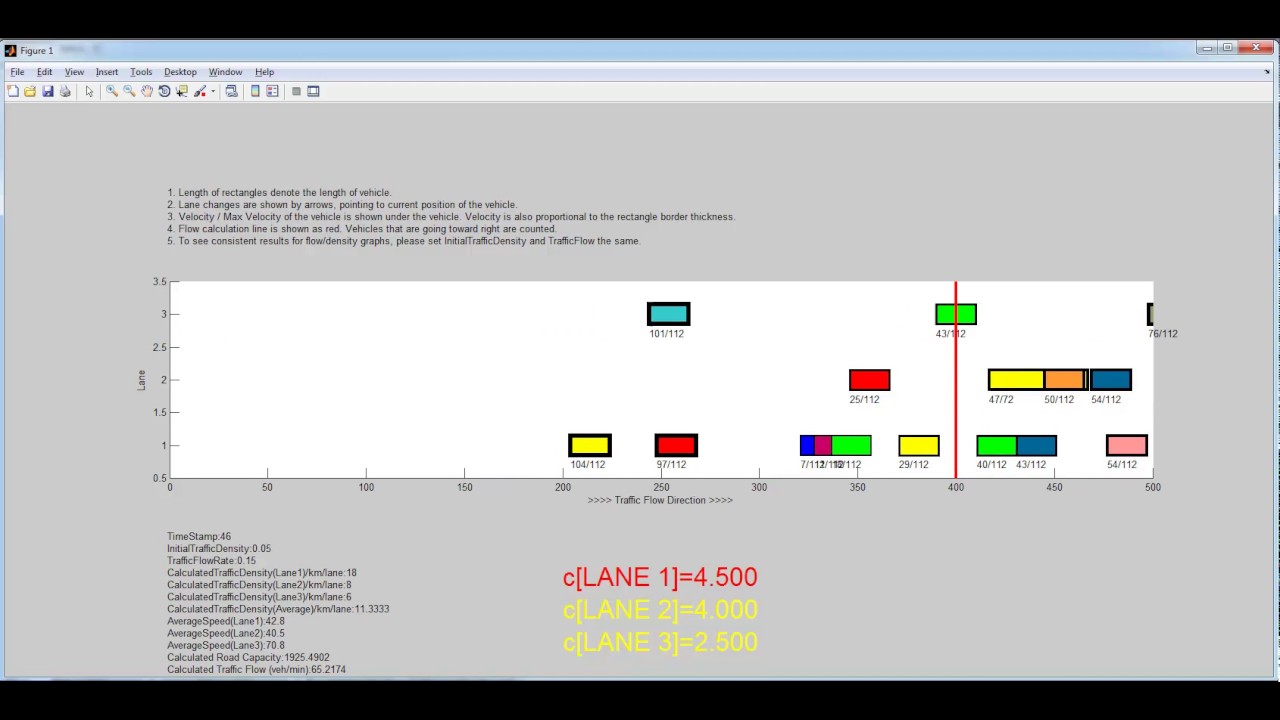The image size is (1280, 720).
Task: Click the red lane 1 vehicle labeled 97/112
Action: (x=676, y=445)
